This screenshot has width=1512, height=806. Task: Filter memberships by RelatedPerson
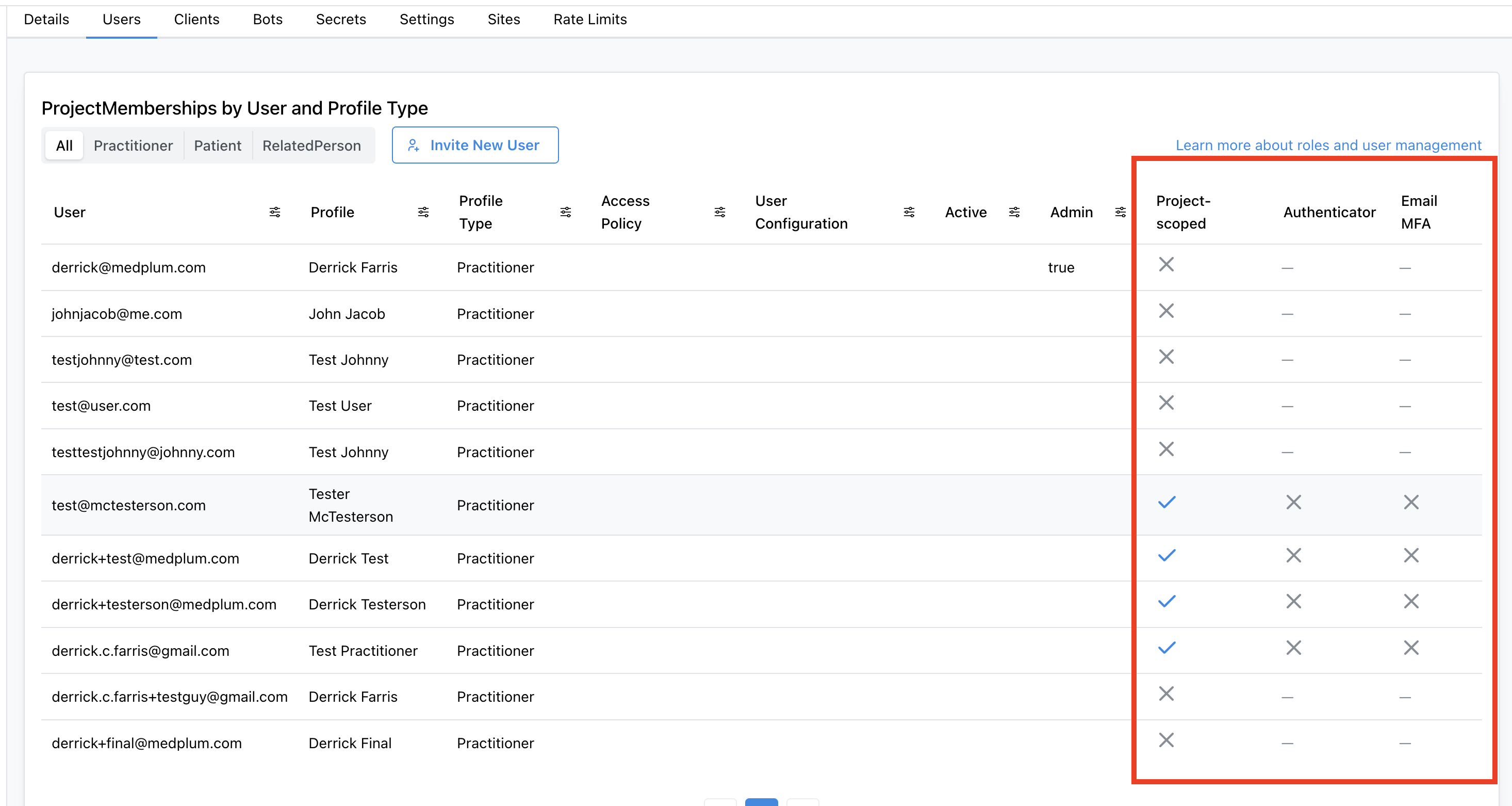(x=311, y=145)
